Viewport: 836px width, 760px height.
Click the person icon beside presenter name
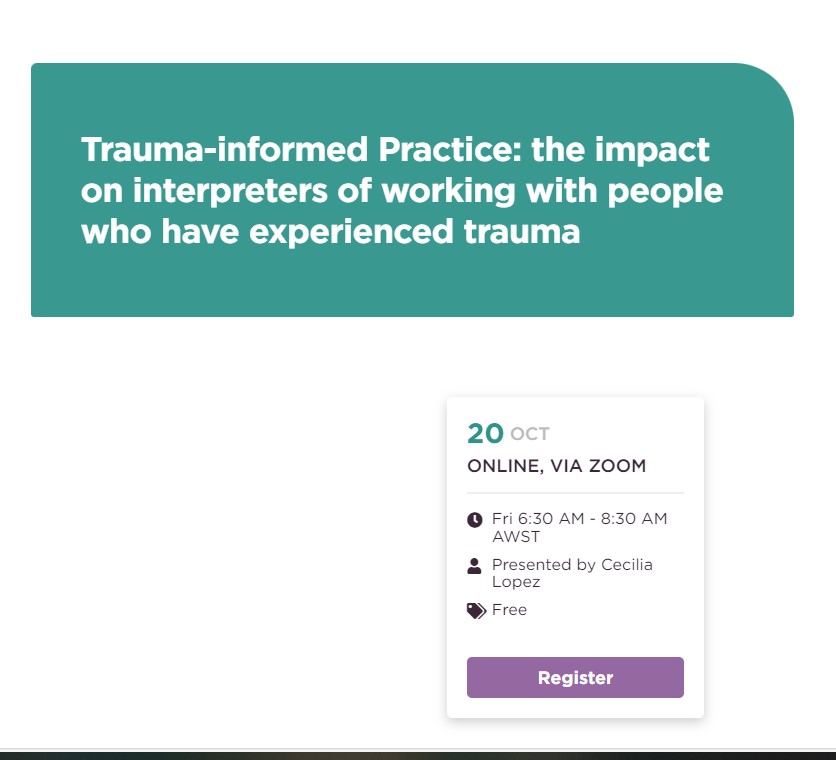474,566
